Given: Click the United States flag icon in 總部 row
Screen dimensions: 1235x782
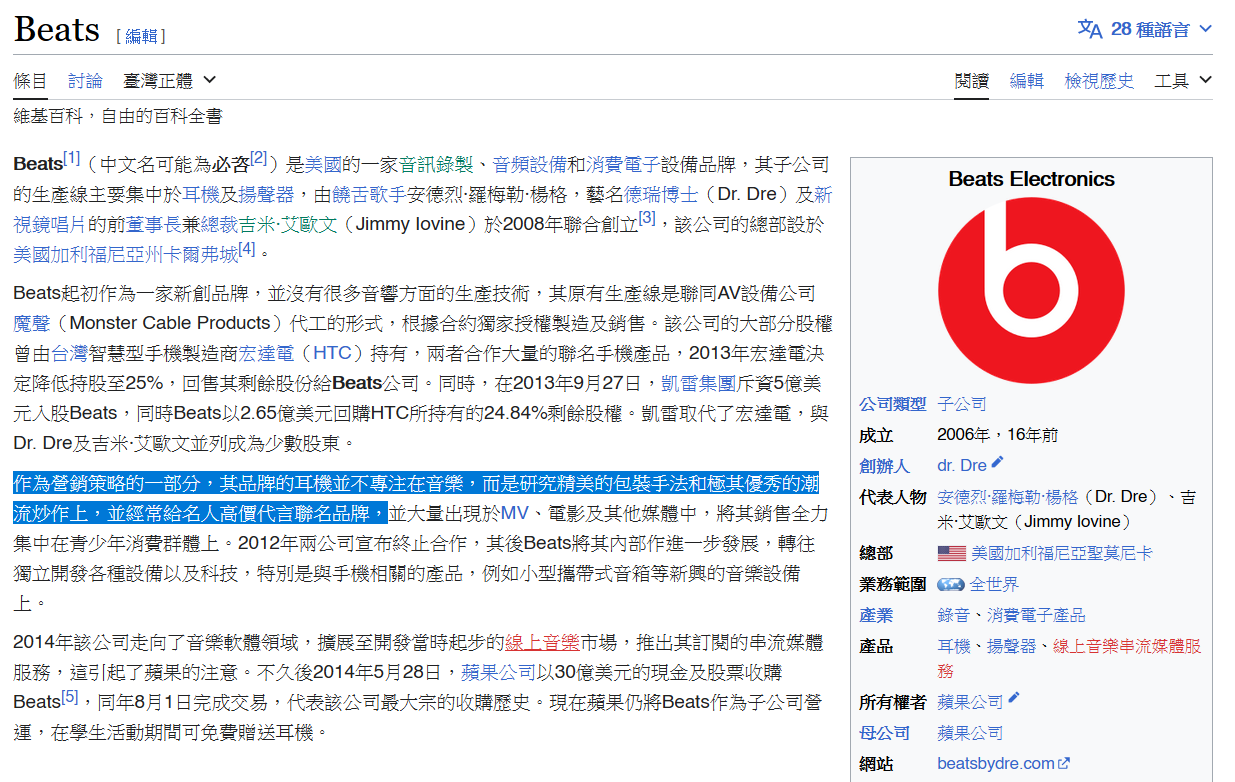Looking at the screenshot, I should [x=951, y=553].
